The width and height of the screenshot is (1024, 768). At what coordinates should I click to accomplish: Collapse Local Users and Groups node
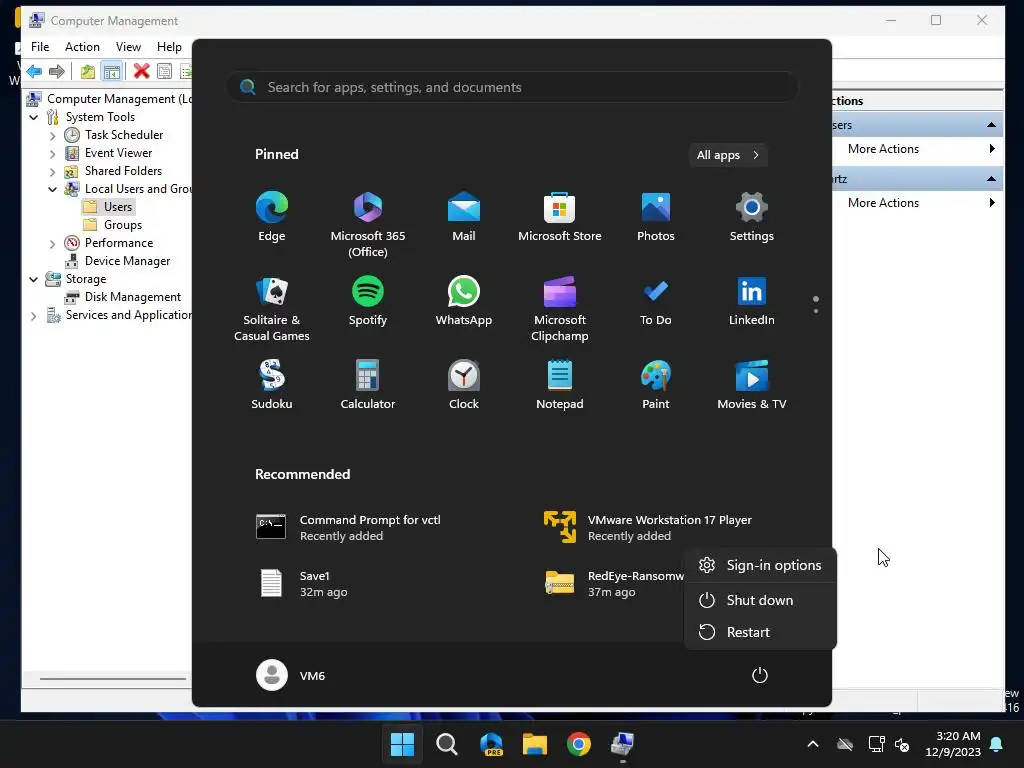tap(52, 189)
